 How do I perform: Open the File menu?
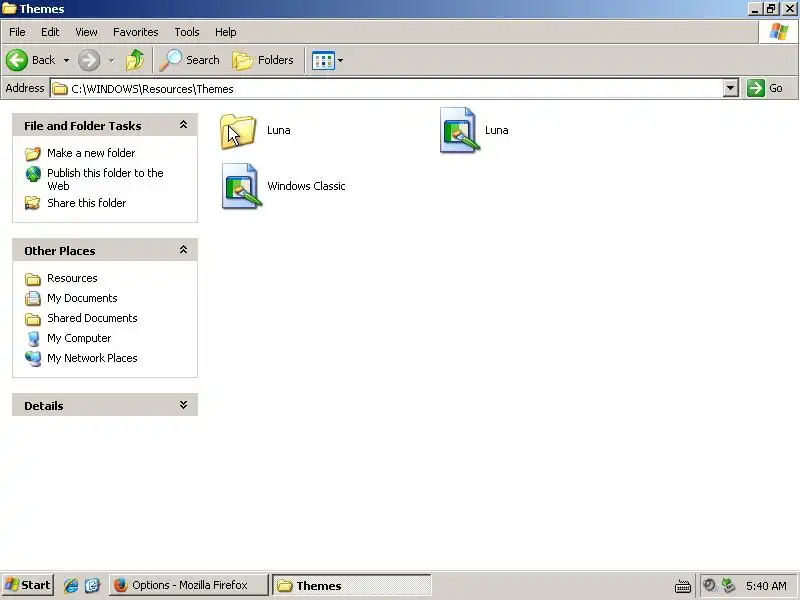coord(17,32)
